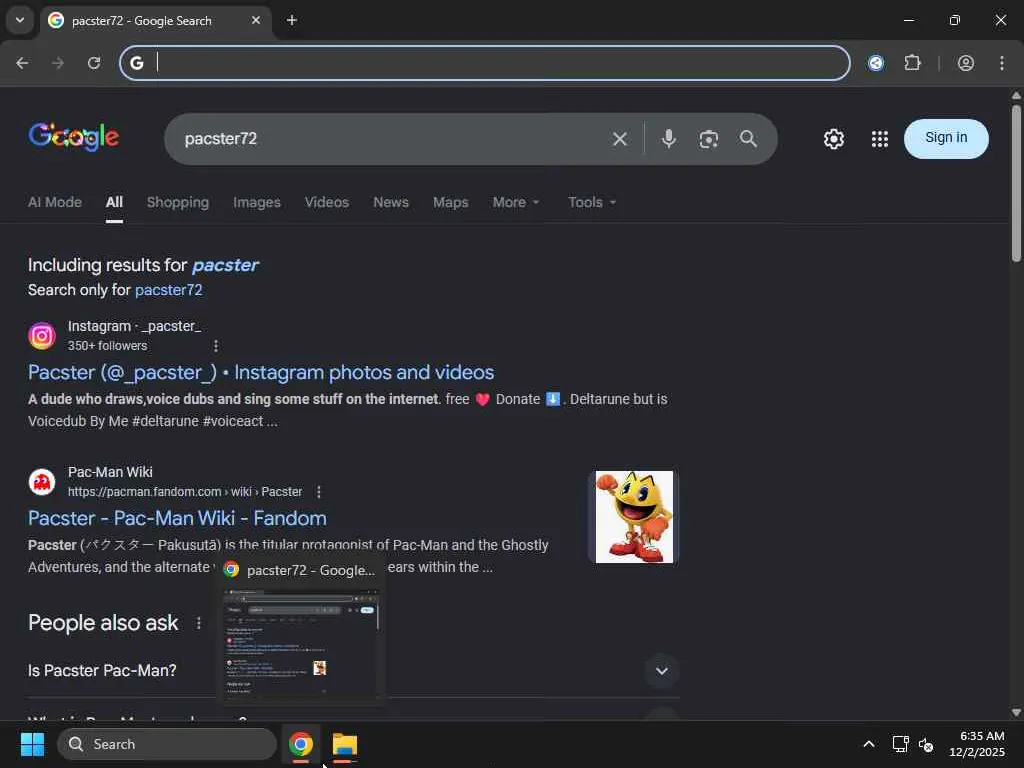The width and height of the screenshot is (1024, 768).
Task: Clear the search box with the X
Action: (x=620, y=138)
